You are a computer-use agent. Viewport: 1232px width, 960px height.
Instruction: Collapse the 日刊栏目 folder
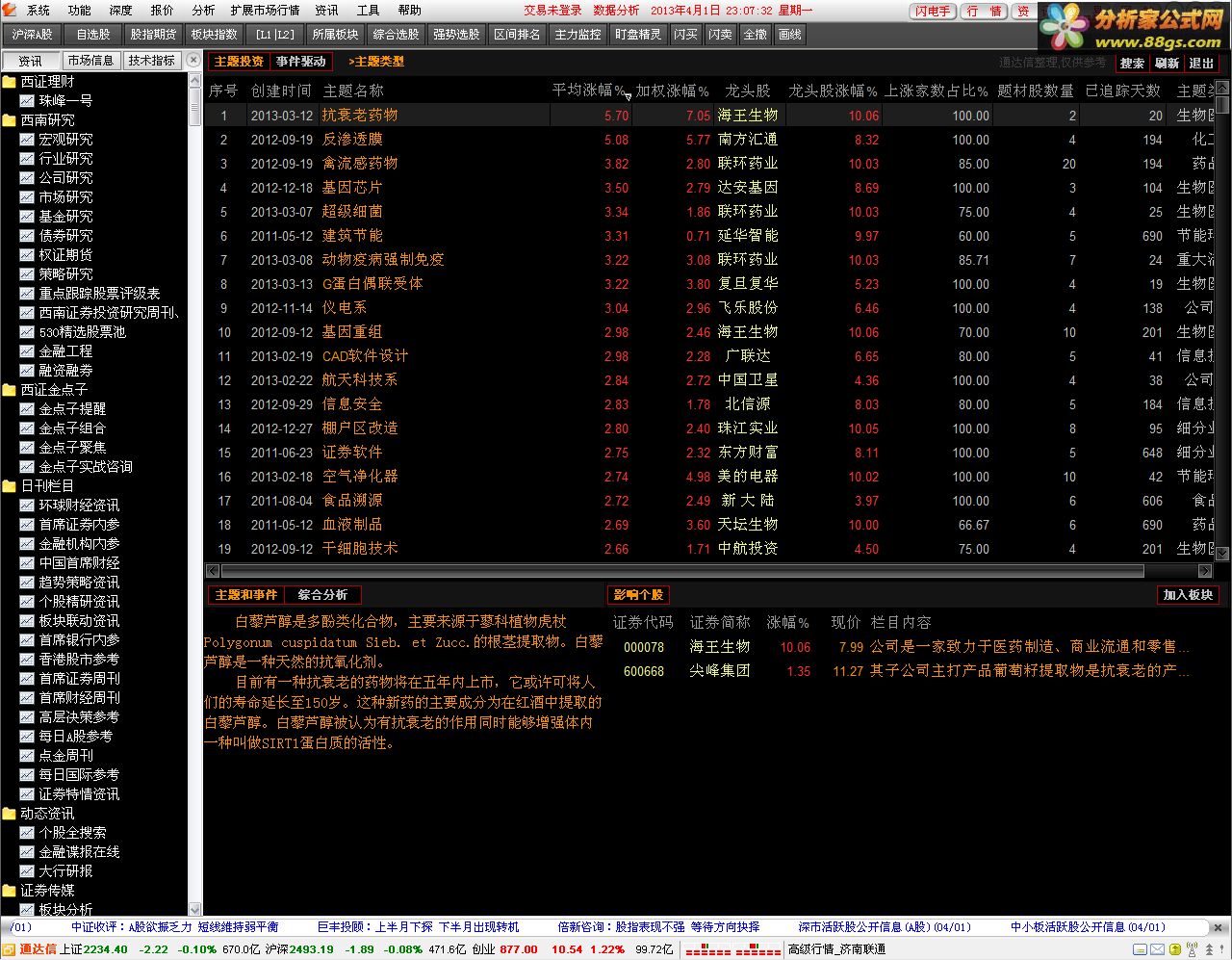(10, 486)
